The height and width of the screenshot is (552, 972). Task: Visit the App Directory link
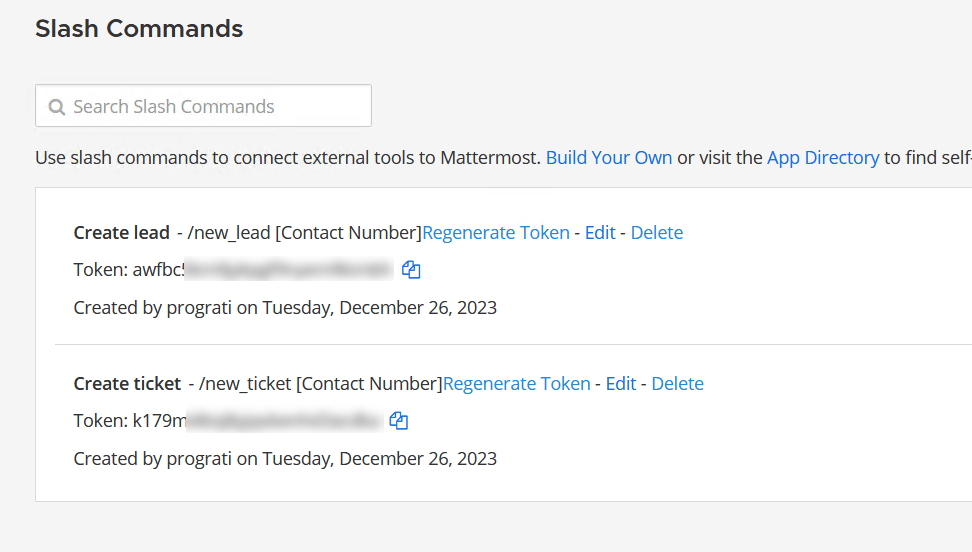[x=822, y=157]
